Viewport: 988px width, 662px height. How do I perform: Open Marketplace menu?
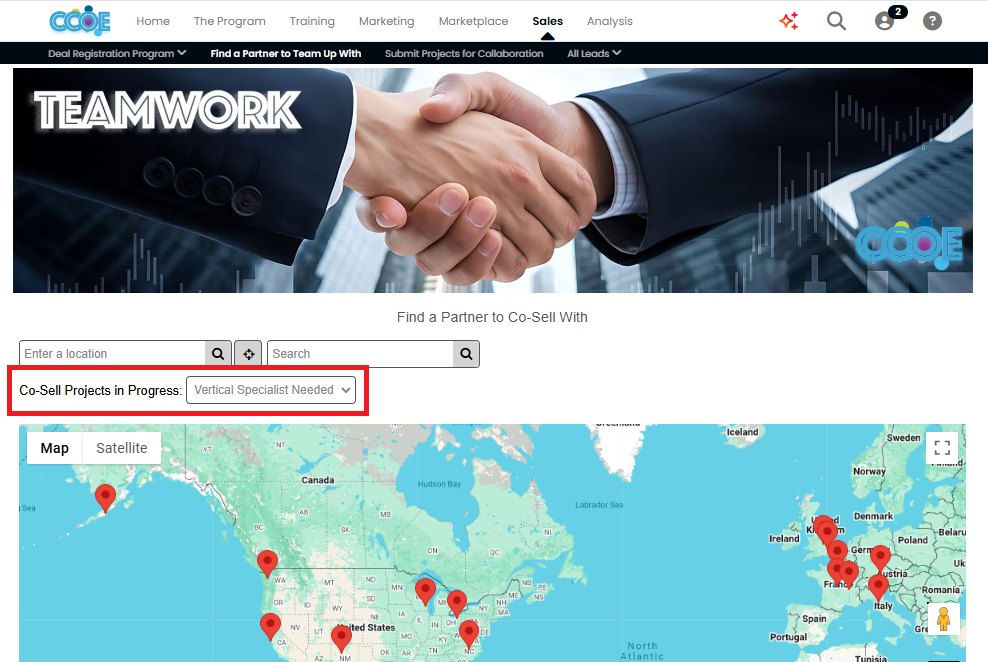473,21
